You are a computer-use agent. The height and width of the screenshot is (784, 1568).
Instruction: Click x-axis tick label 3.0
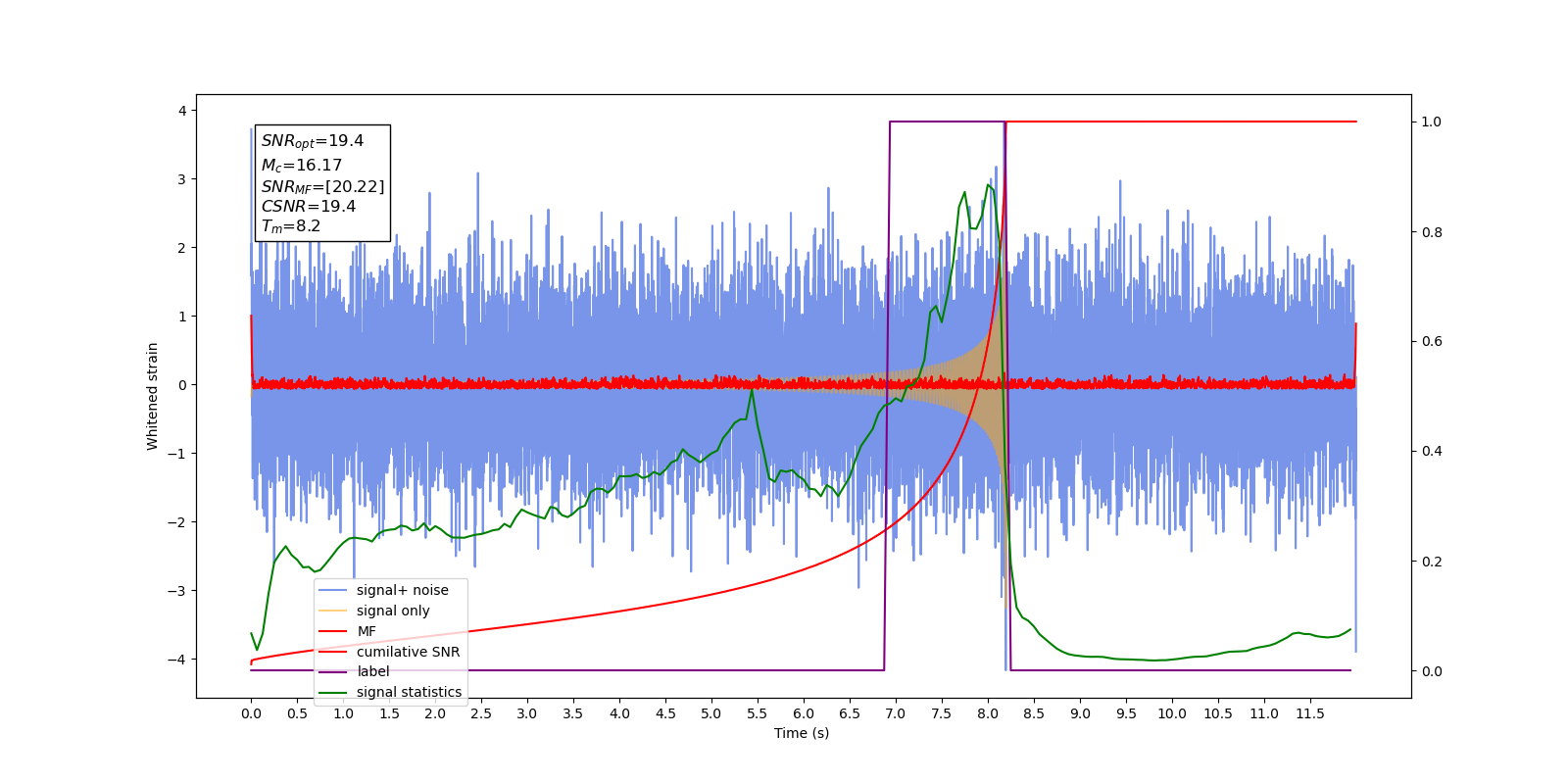click(x=527, y=713)
